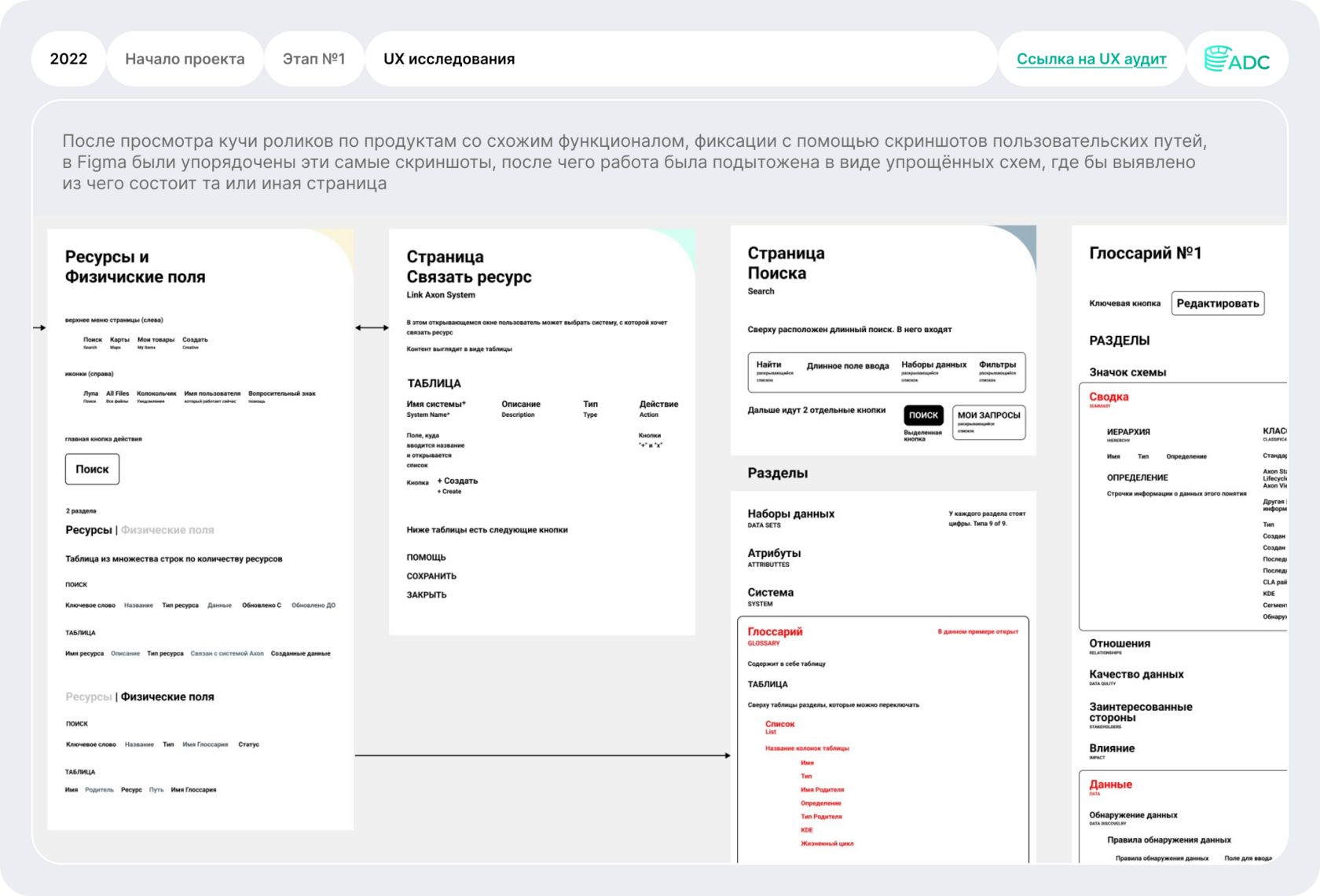Open the Атрибуты section

click(x=774, y=554)
